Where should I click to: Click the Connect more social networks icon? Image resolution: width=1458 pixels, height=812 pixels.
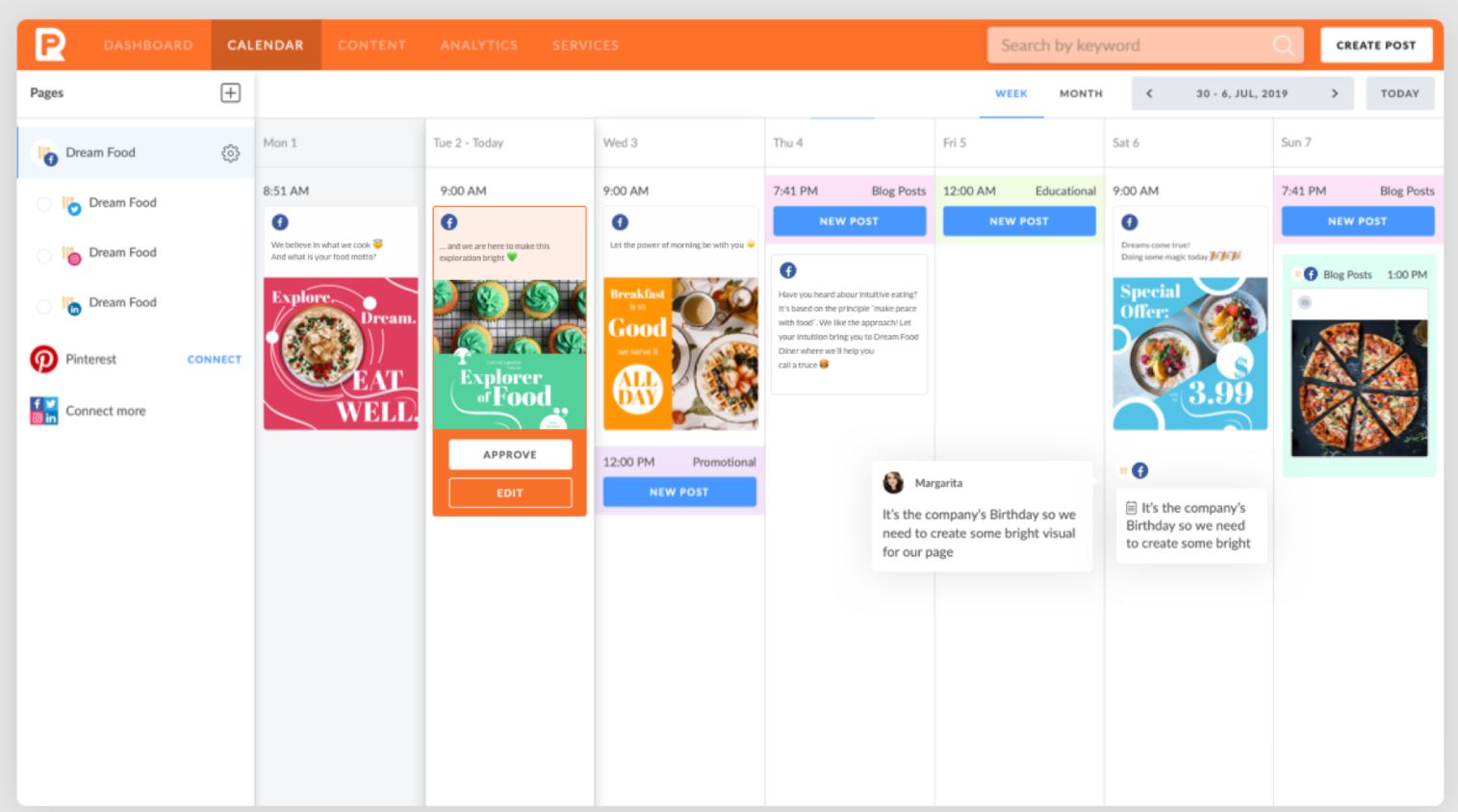click(43, 411)
